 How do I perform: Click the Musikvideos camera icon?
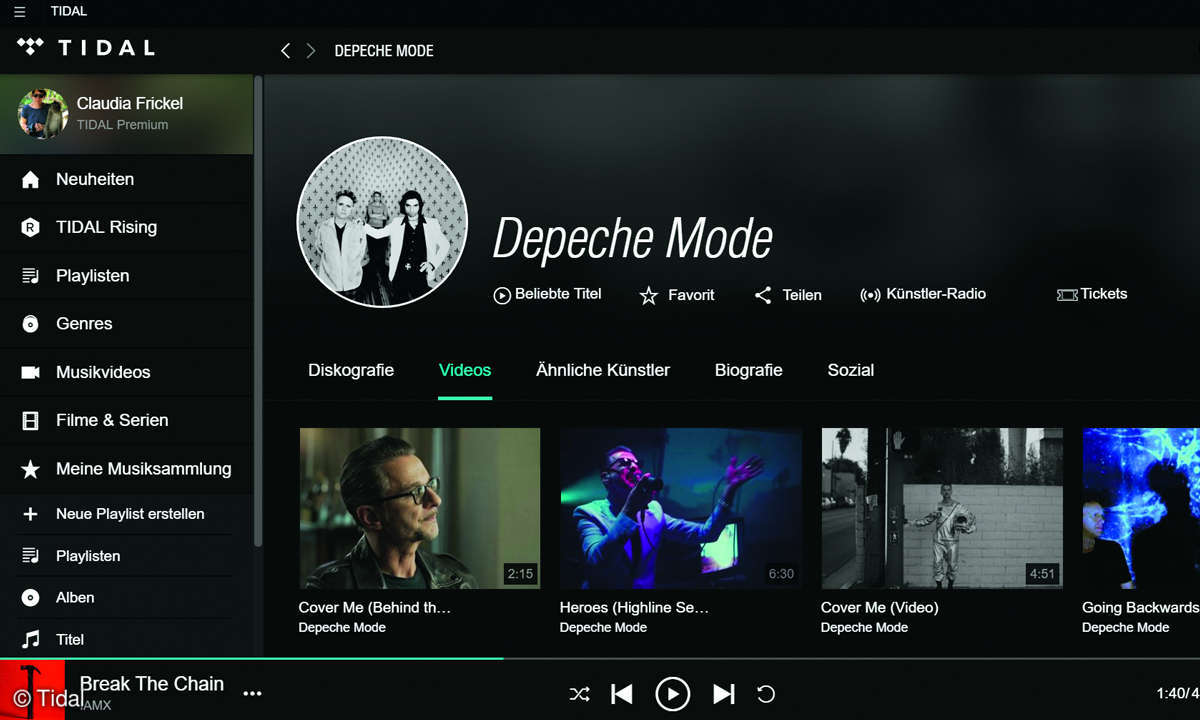click(x=31, y=372)
